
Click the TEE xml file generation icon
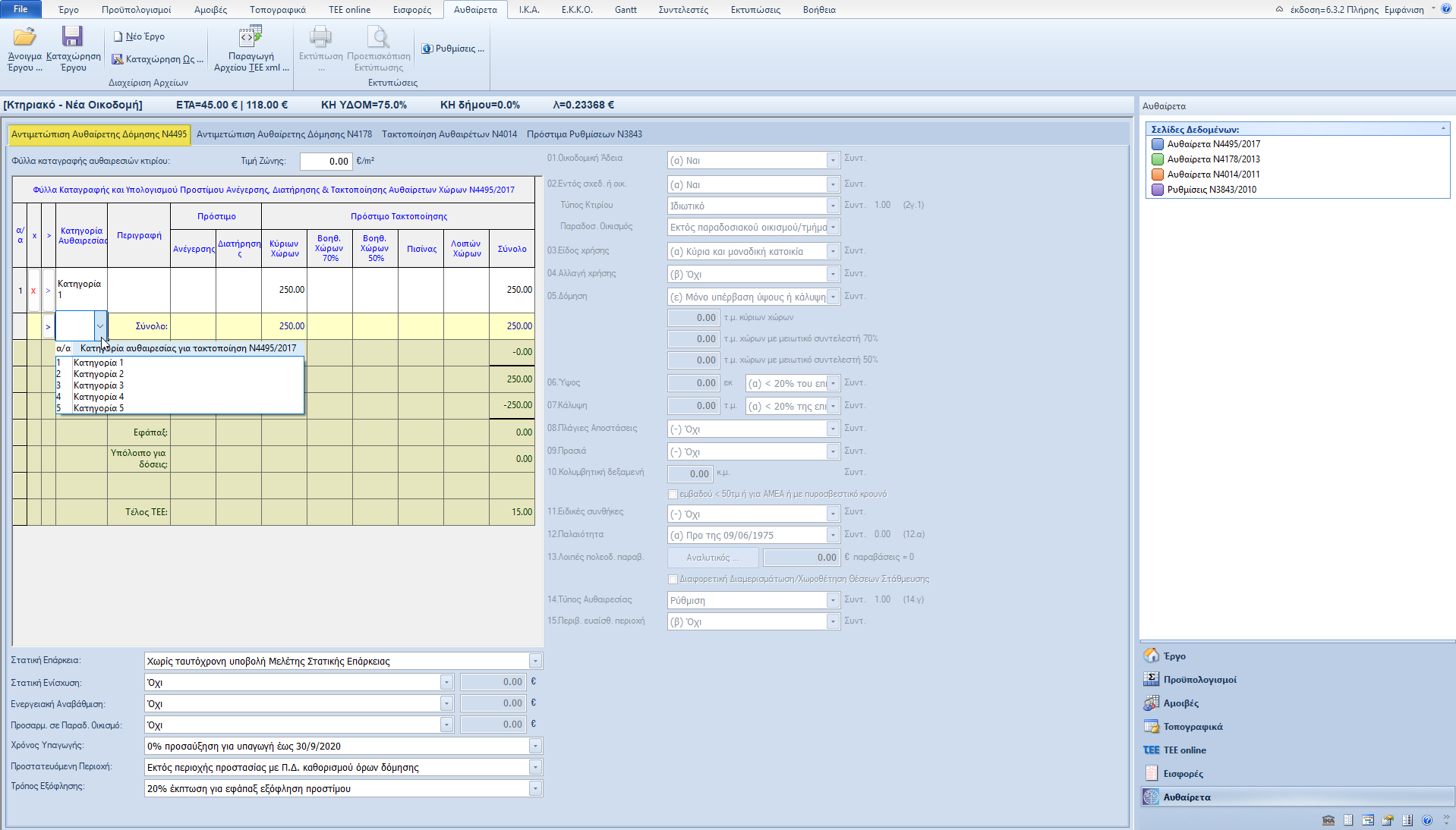point(251,36)
